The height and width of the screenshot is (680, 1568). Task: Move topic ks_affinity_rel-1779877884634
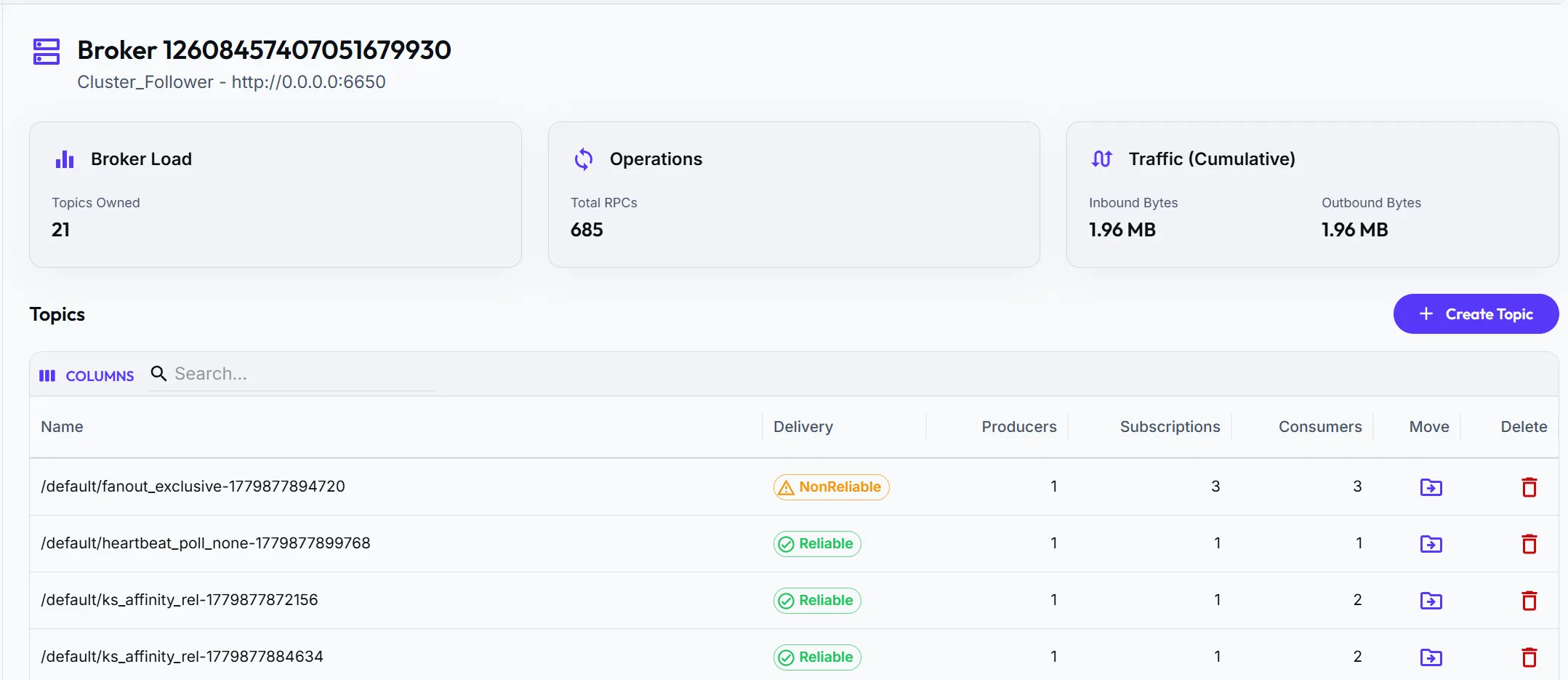coord(1431,657)
